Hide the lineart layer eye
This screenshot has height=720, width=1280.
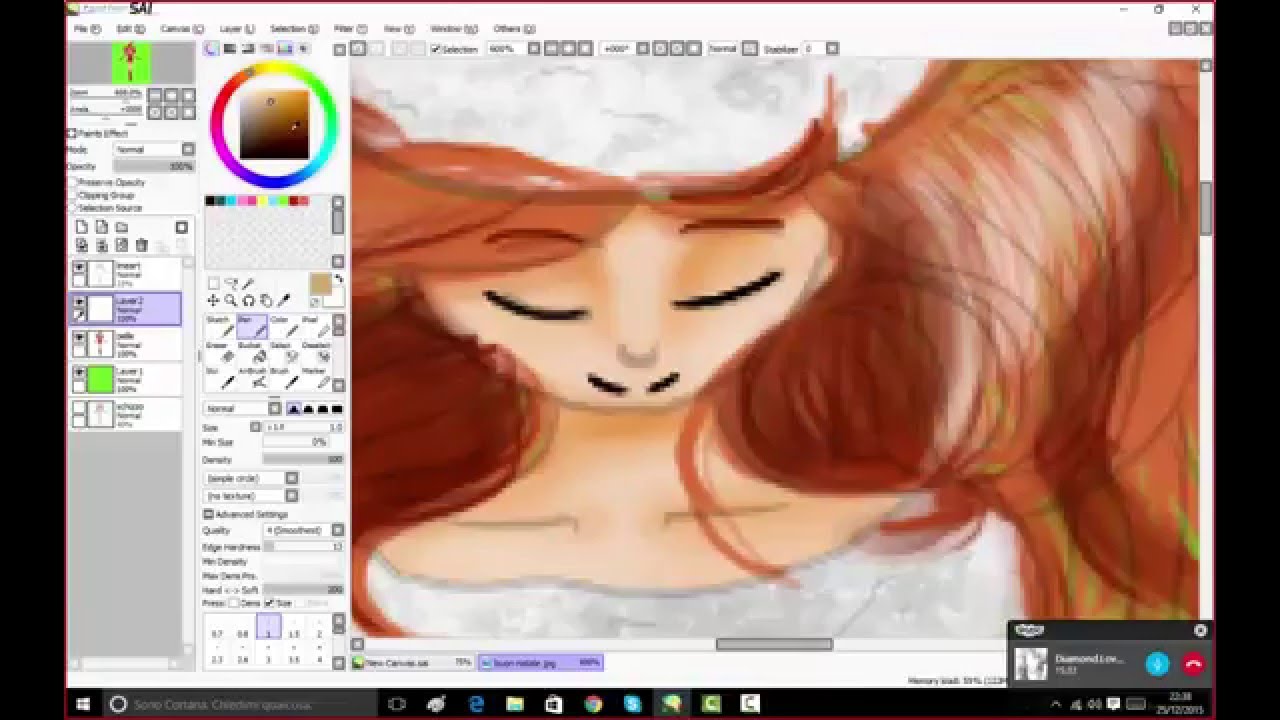point(79,267)
